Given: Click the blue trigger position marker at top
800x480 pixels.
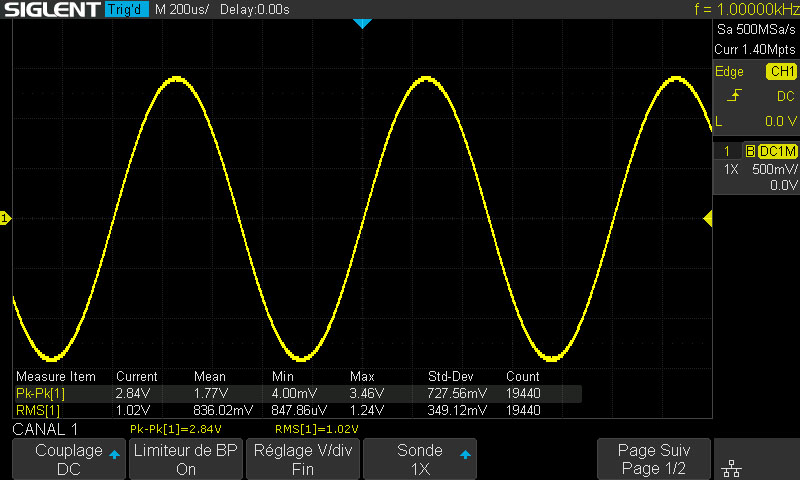Looking at the screenshot, I should pos(362,23).
